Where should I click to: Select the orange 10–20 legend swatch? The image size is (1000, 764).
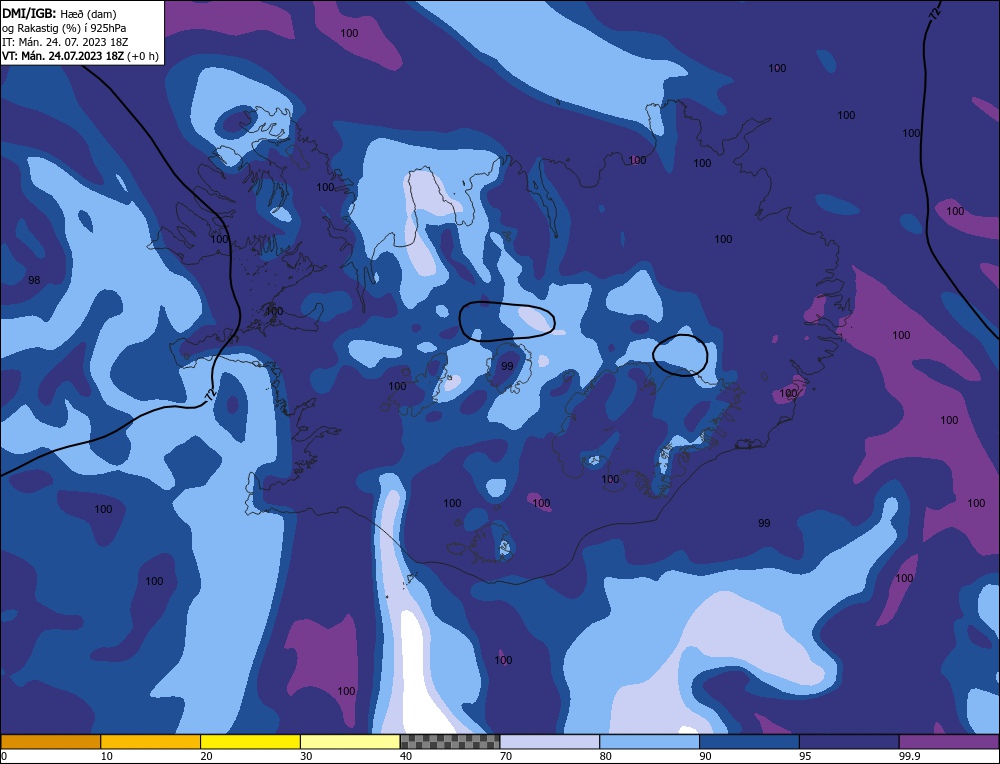(x=151, y=741)
